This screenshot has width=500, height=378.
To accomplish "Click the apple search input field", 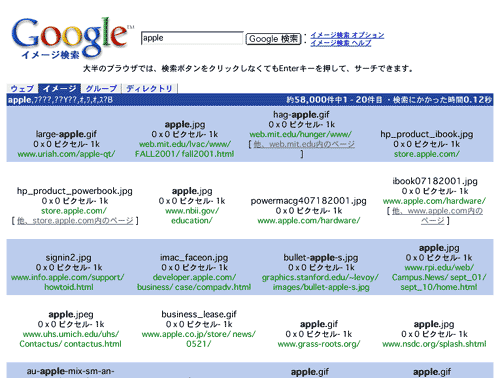I will 192,38.
